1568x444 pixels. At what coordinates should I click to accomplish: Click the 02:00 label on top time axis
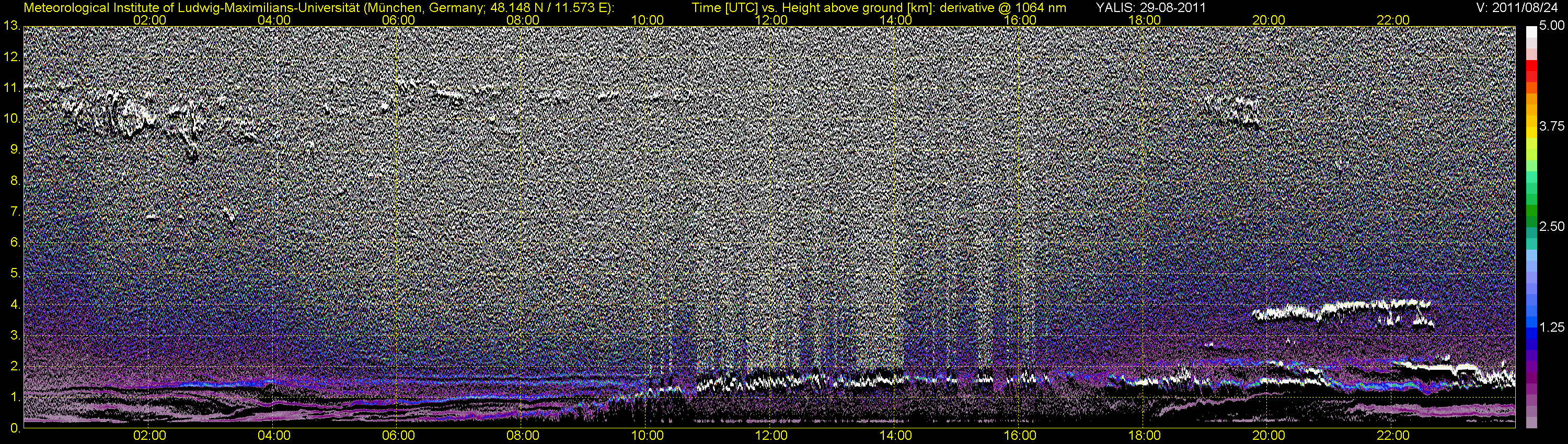149,20
